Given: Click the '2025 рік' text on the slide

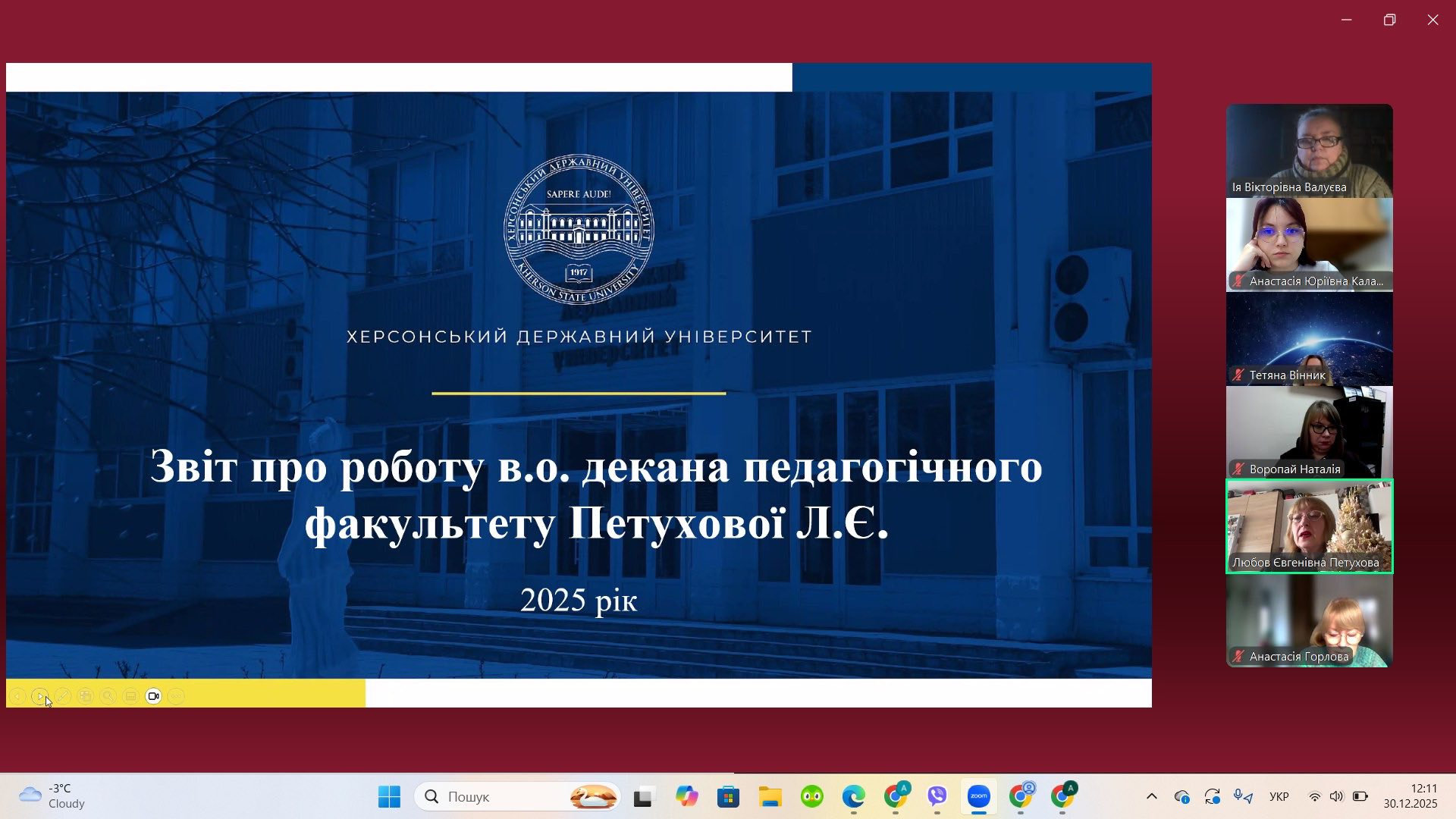Looking at the screenshot, I should 579,600.
